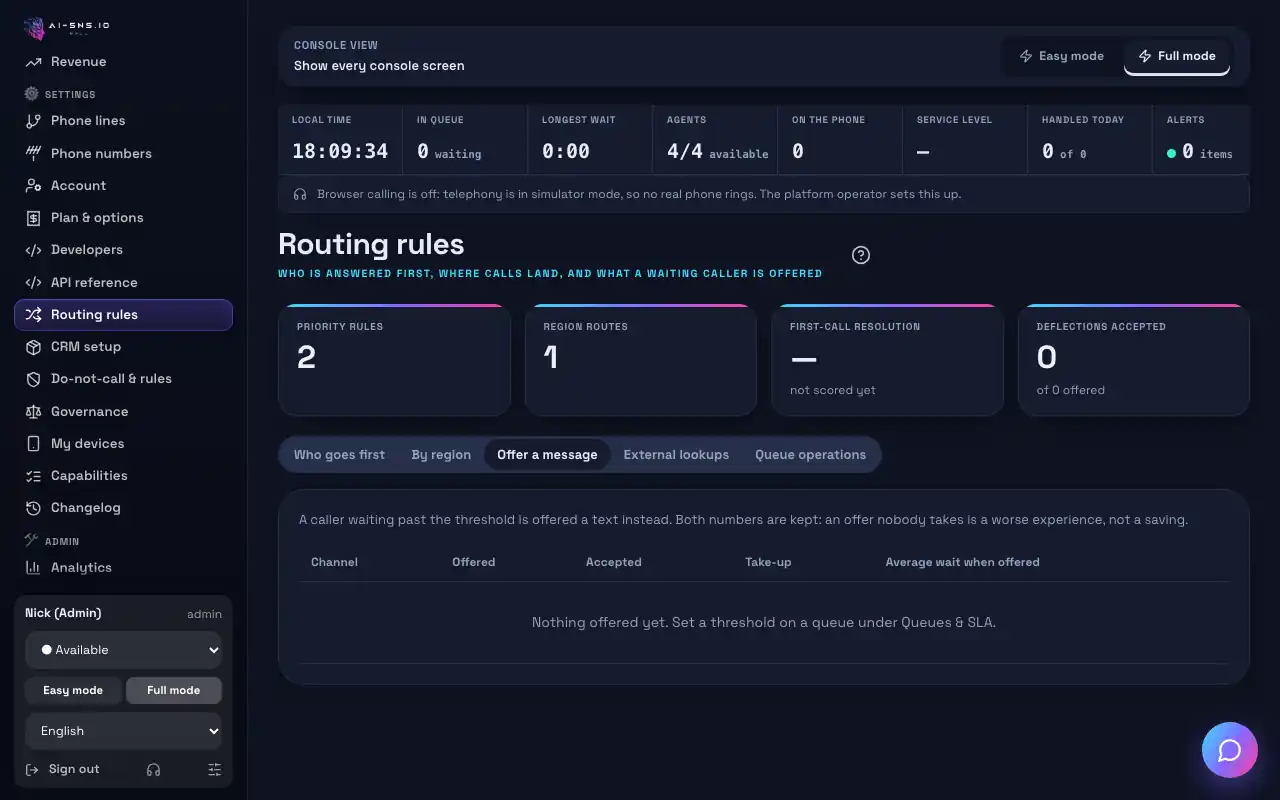This screenshot has width=1280, height=800.
Task: Click the AI-SNS.IO logo
Action: pos(67,28)
